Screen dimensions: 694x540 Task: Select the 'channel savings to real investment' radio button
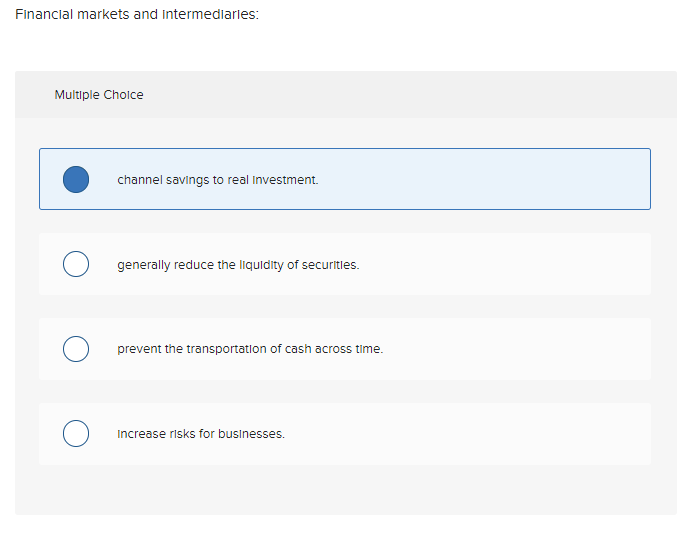(76, 179)
